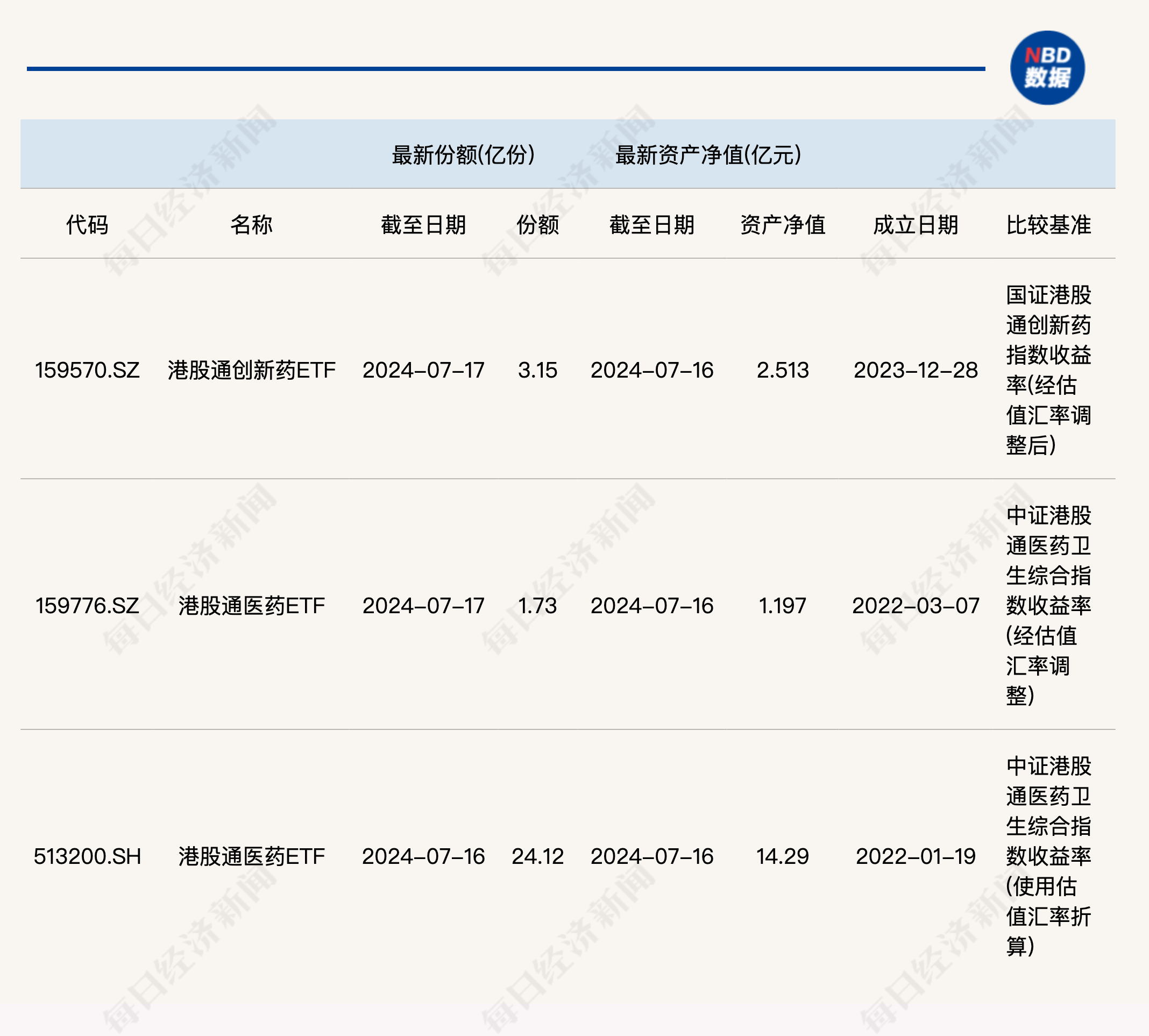Image resolution: width=1149 pixels, height=1036 pixels.
Task: Click the NBD 数据 logo badge
Action: pos(1047,68)
